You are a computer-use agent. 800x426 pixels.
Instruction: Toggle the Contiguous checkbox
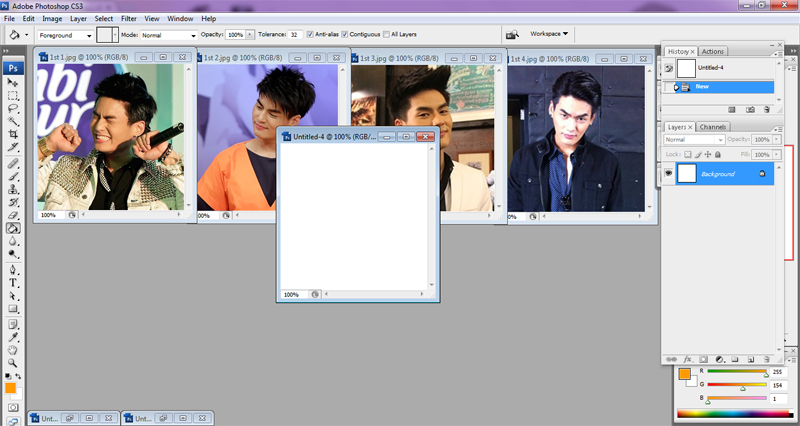(x=344, y=34)
